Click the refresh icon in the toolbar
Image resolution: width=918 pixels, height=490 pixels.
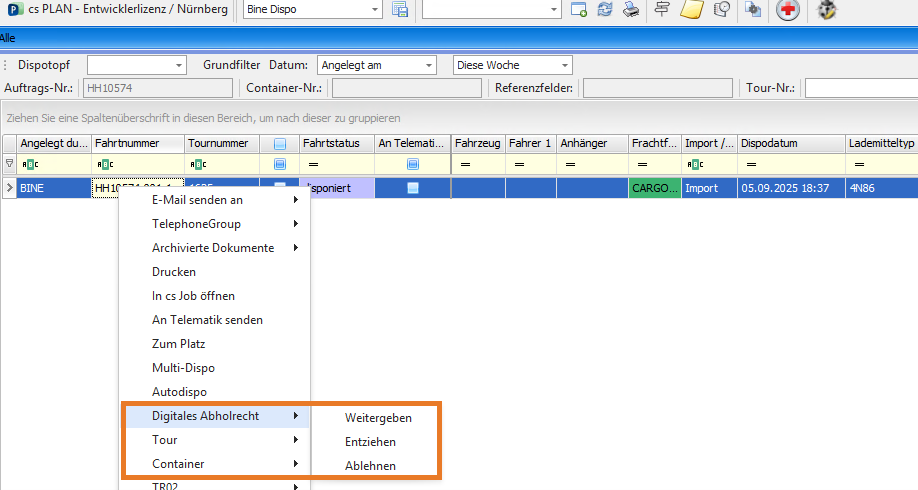604,10
